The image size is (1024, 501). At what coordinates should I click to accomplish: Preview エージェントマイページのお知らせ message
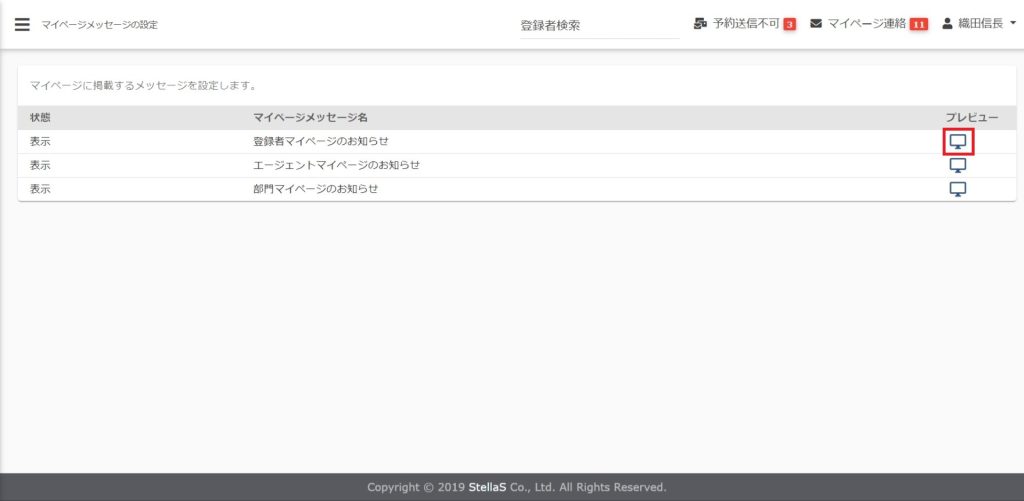point(958,165)
